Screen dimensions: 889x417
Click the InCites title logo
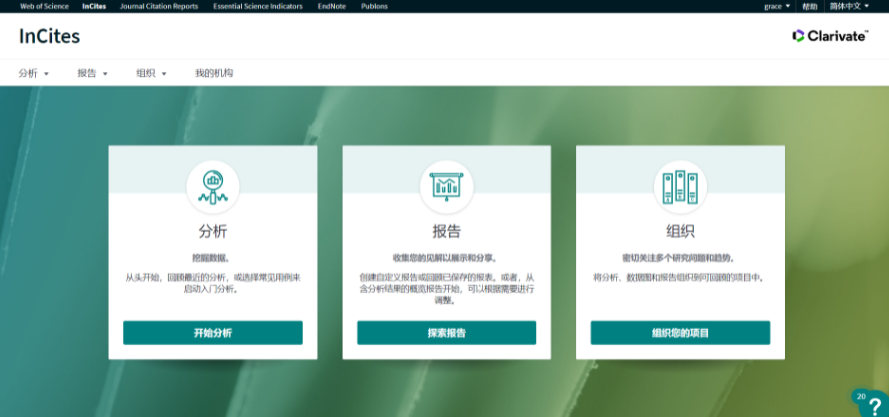tap(49, 36)
